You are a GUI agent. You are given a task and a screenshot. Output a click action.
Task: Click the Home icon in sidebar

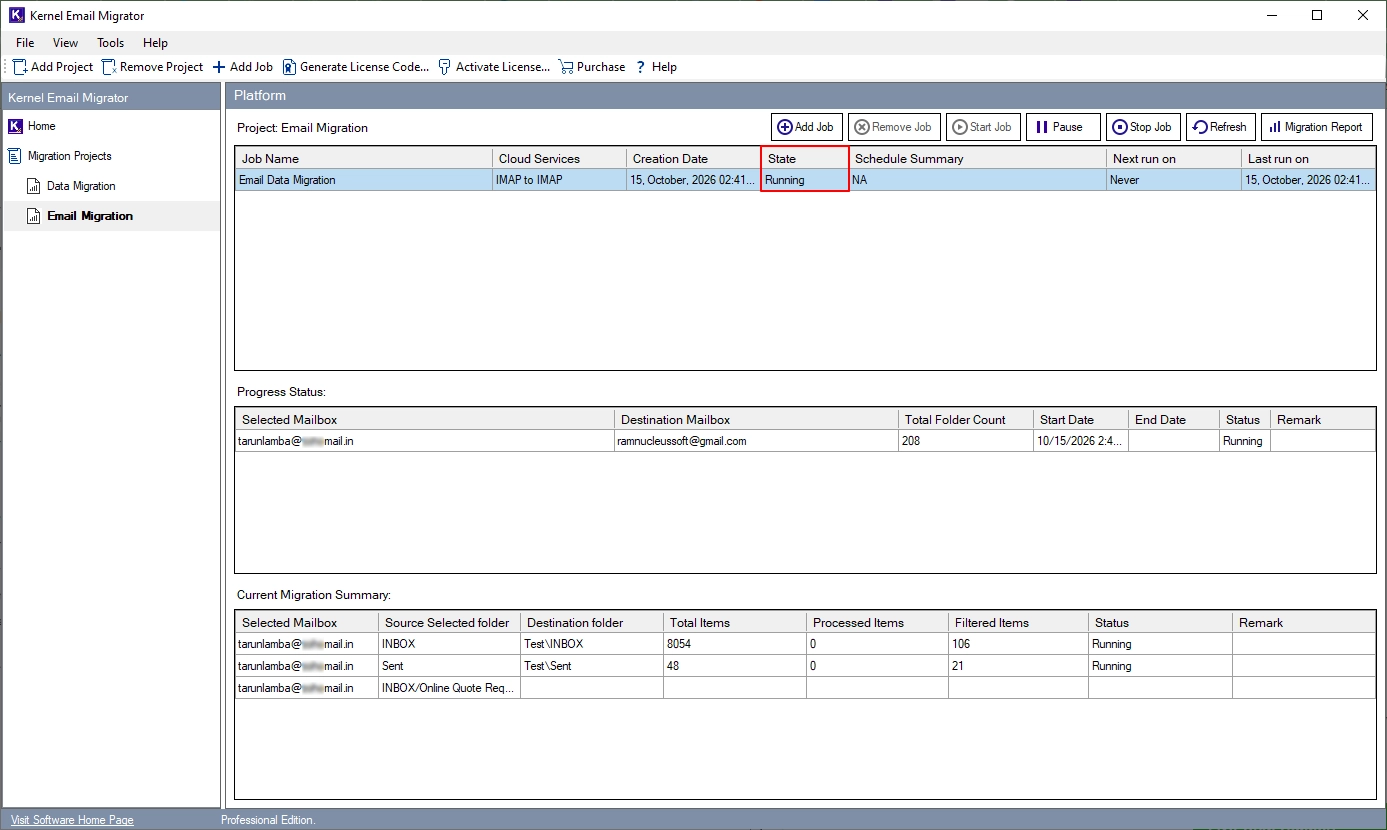pyautogui.click(x=15, y=126)
